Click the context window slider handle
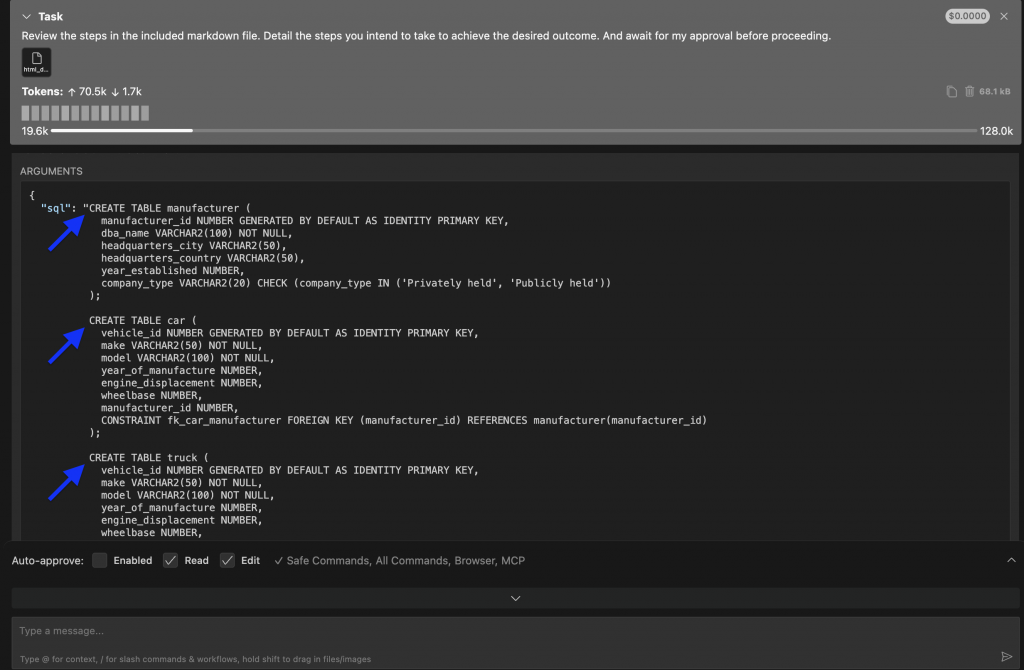The height and width of the screenshot is (670, 1024). [x=192, y=130]
